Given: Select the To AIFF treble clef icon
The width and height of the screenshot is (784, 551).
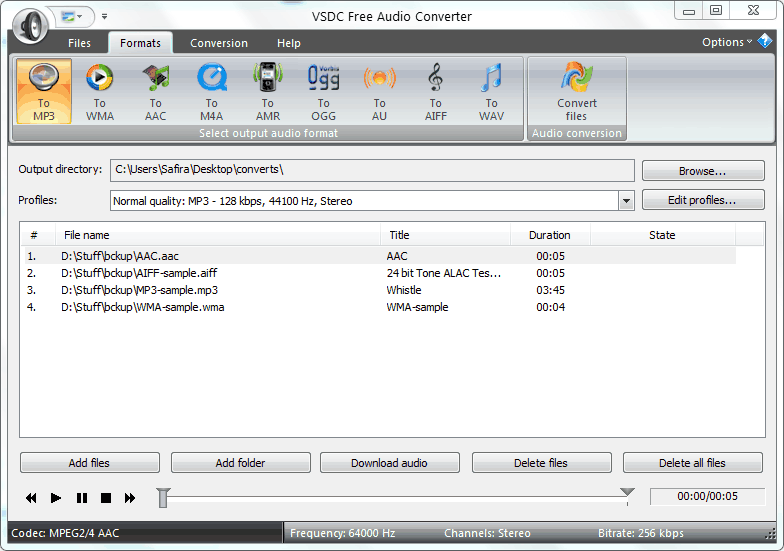Looking at the screenshot, I should [x=436, y=91].
